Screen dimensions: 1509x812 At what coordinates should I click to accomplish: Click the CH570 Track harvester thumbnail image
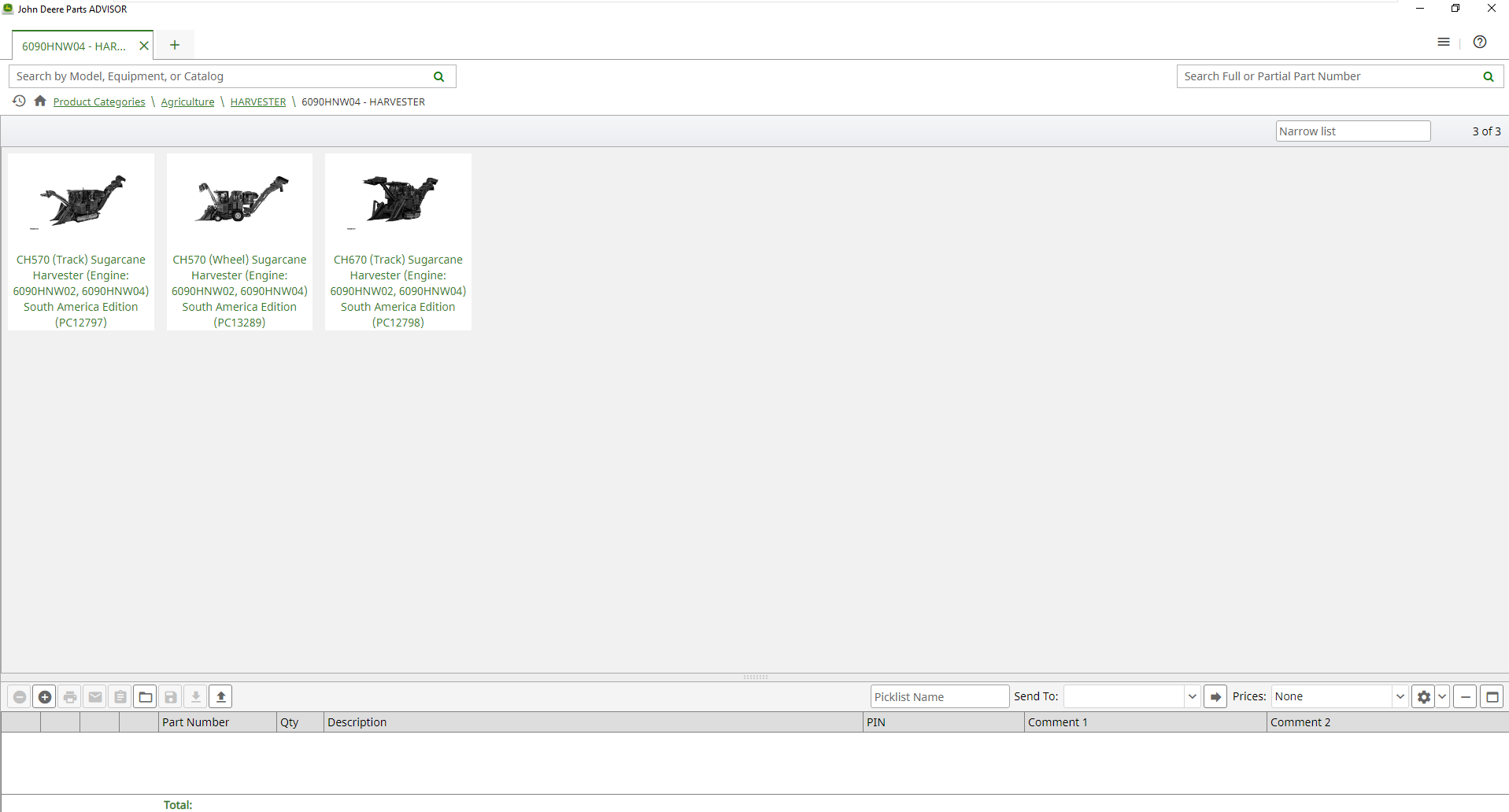click(82, 201)
